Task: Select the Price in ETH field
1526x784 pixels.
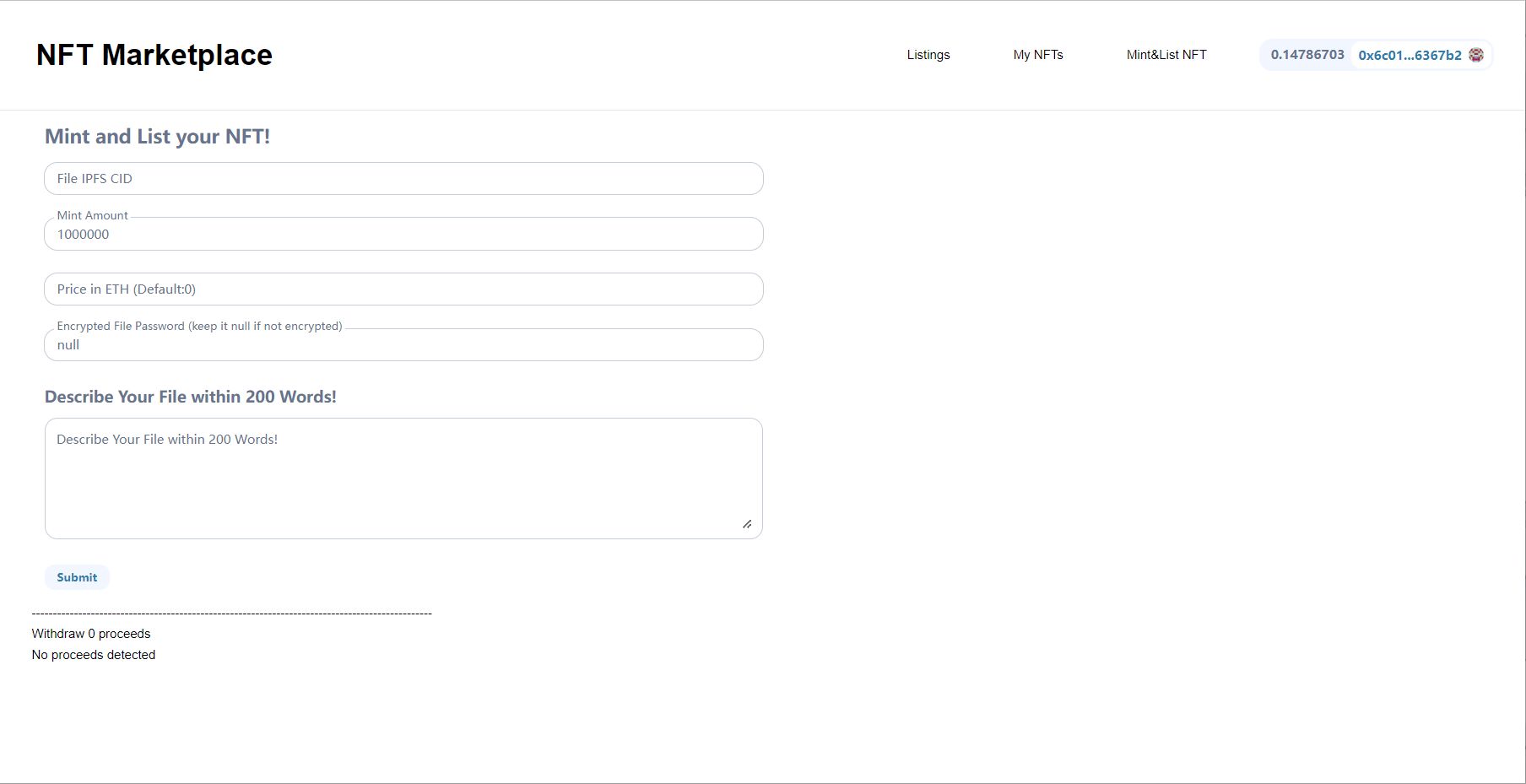Action: click(x=403, y=289)
